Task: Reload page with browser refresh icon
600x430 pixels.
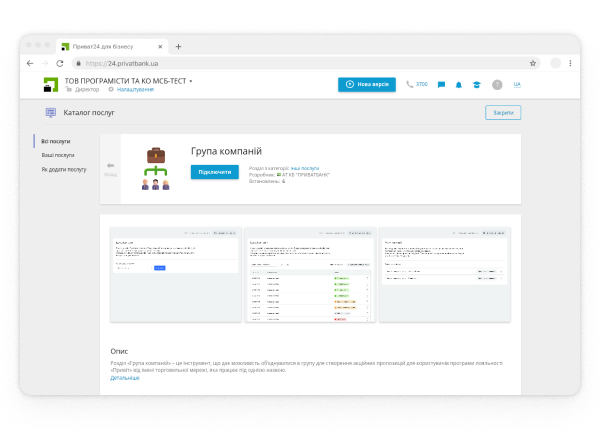Action: tap(60, 63)
